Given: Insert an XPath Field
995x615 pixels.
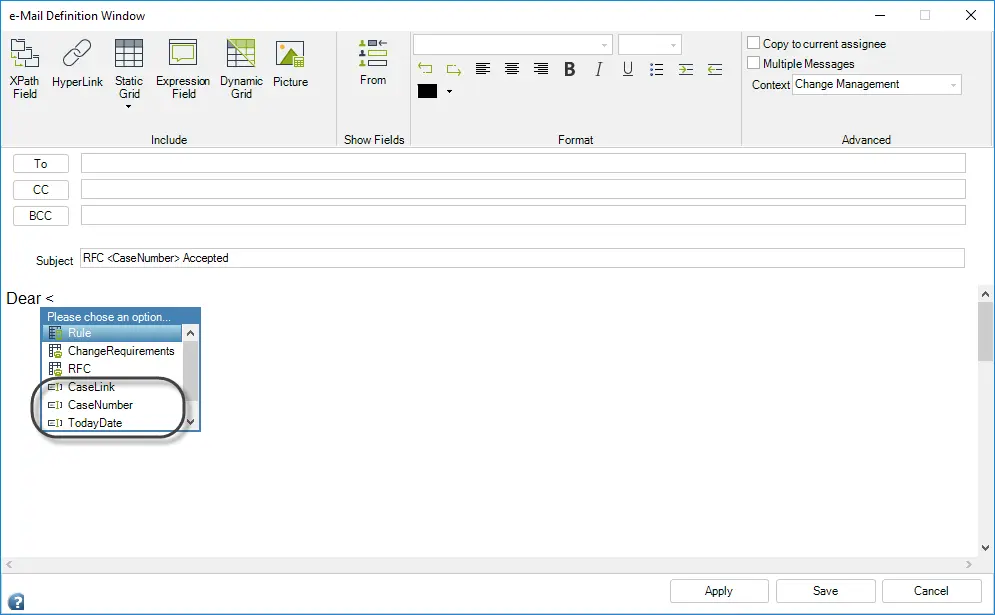Looking at the screenshot, I should click(25, 69).
